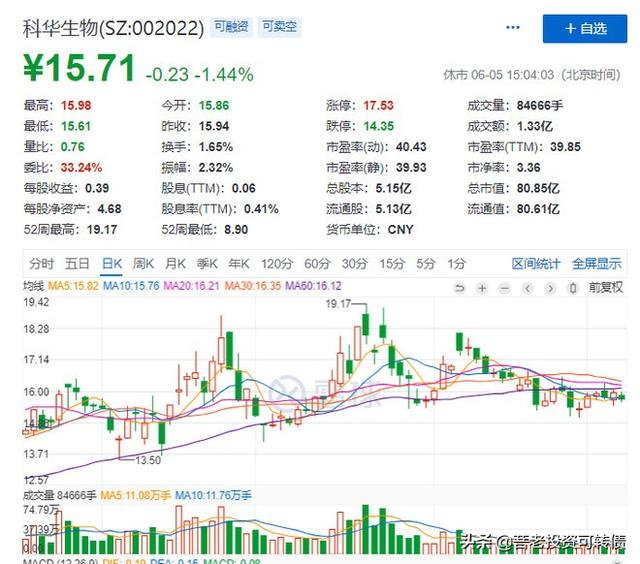Click the MA60:16.12 indicator label

click(313, 286)
